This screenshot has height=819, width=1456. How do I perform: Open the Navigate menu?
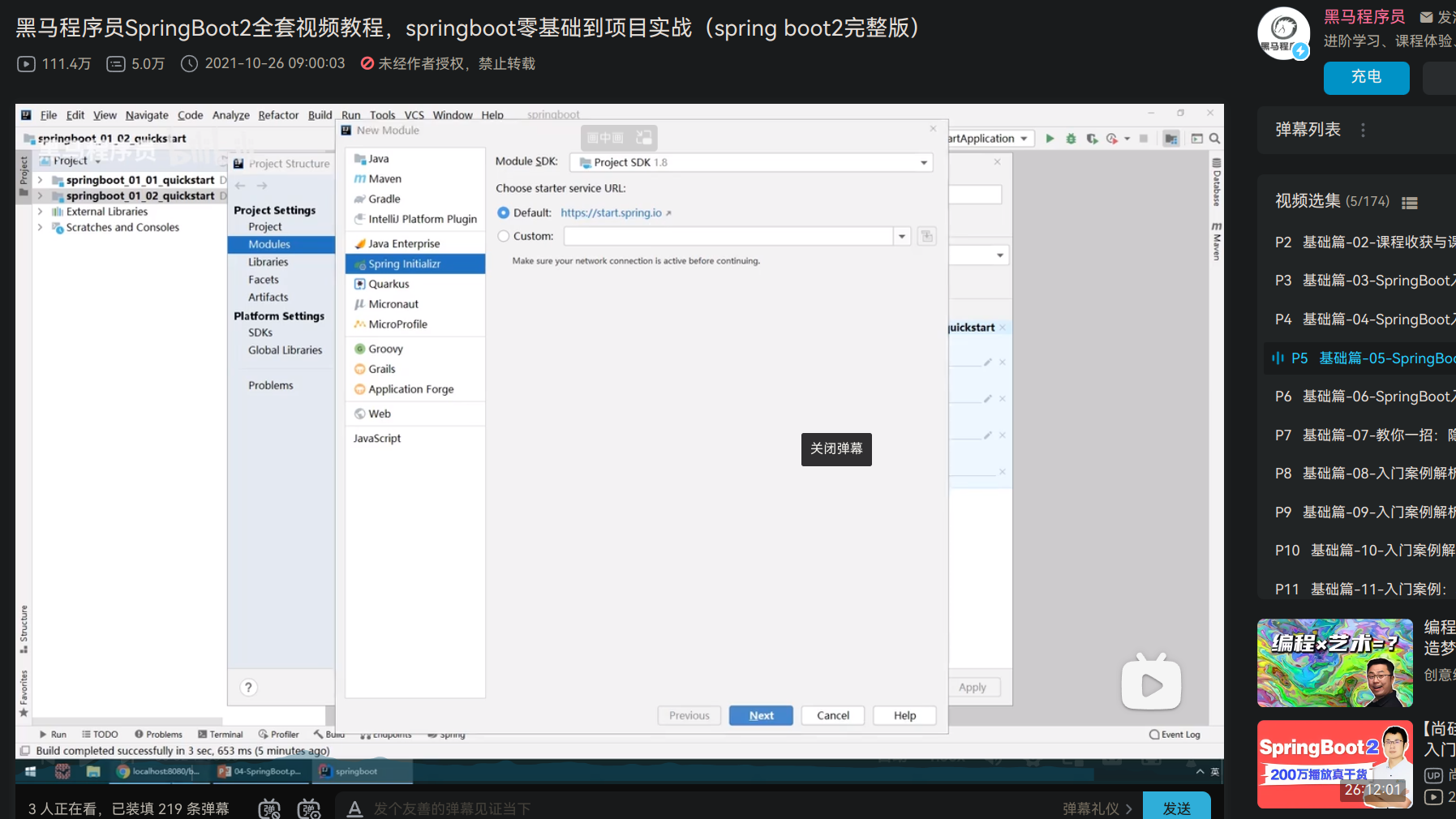147,115
